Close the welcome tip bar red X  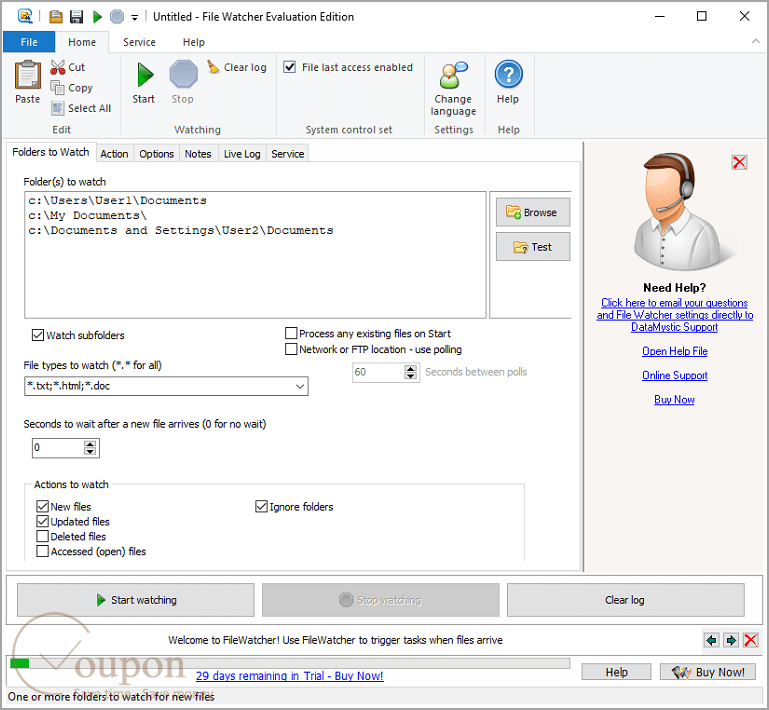(750, 640)
